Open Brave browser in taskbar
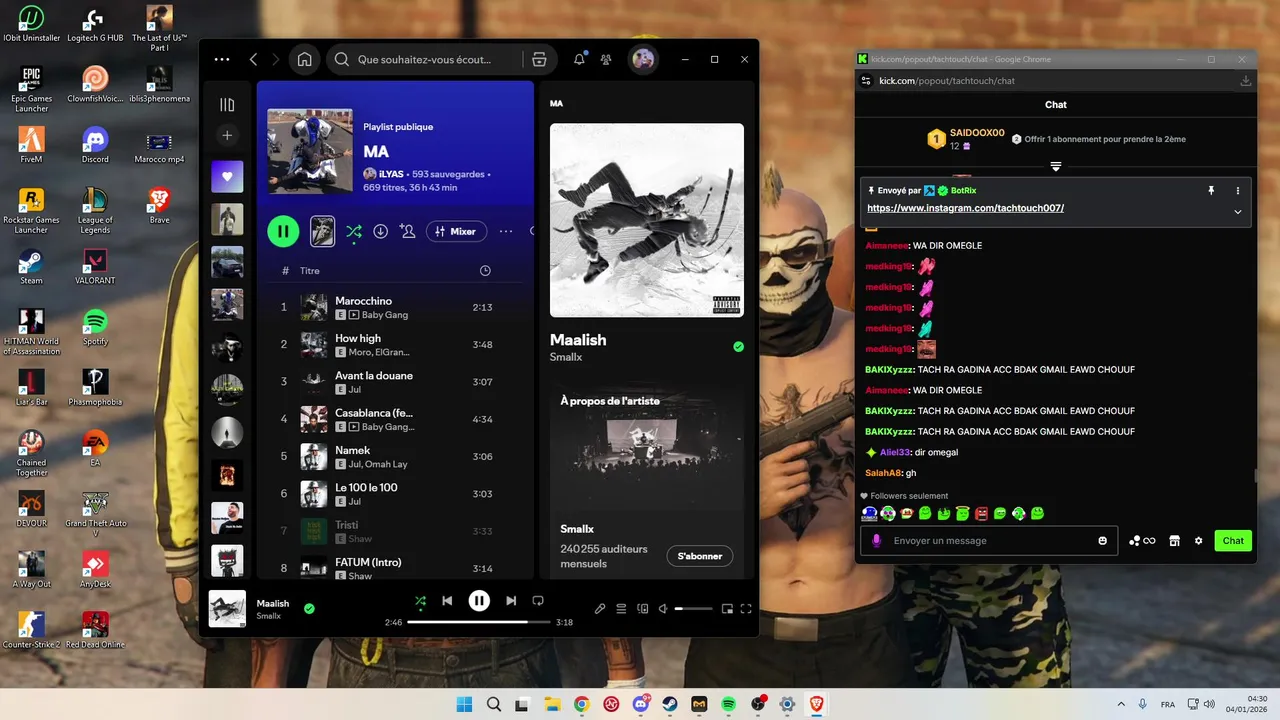This screenshot has width=1280, height=720. pos(816,705)
